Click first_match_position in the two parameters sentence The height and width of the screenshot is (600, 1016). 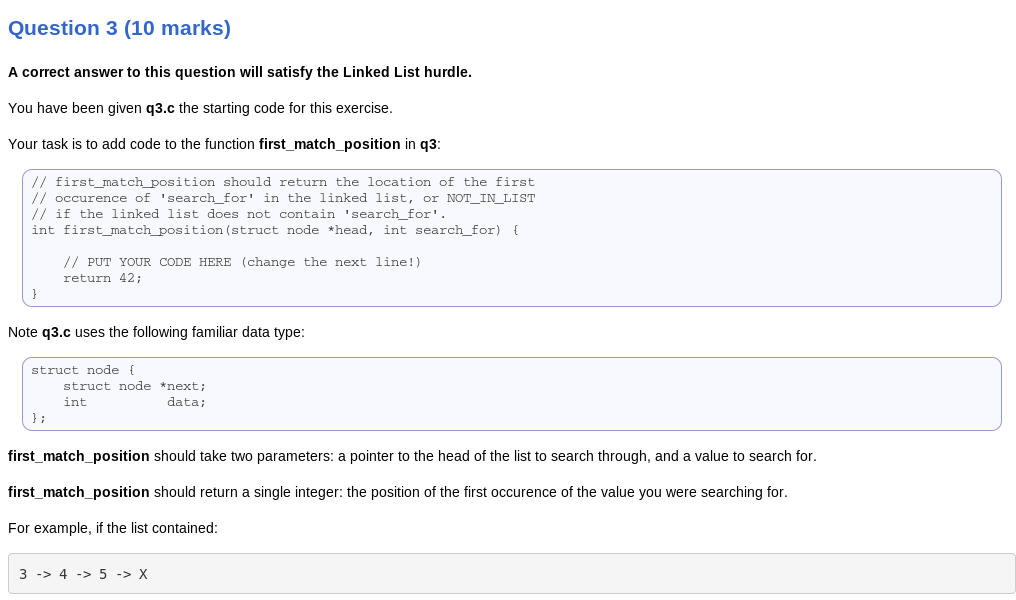[78, 456]
